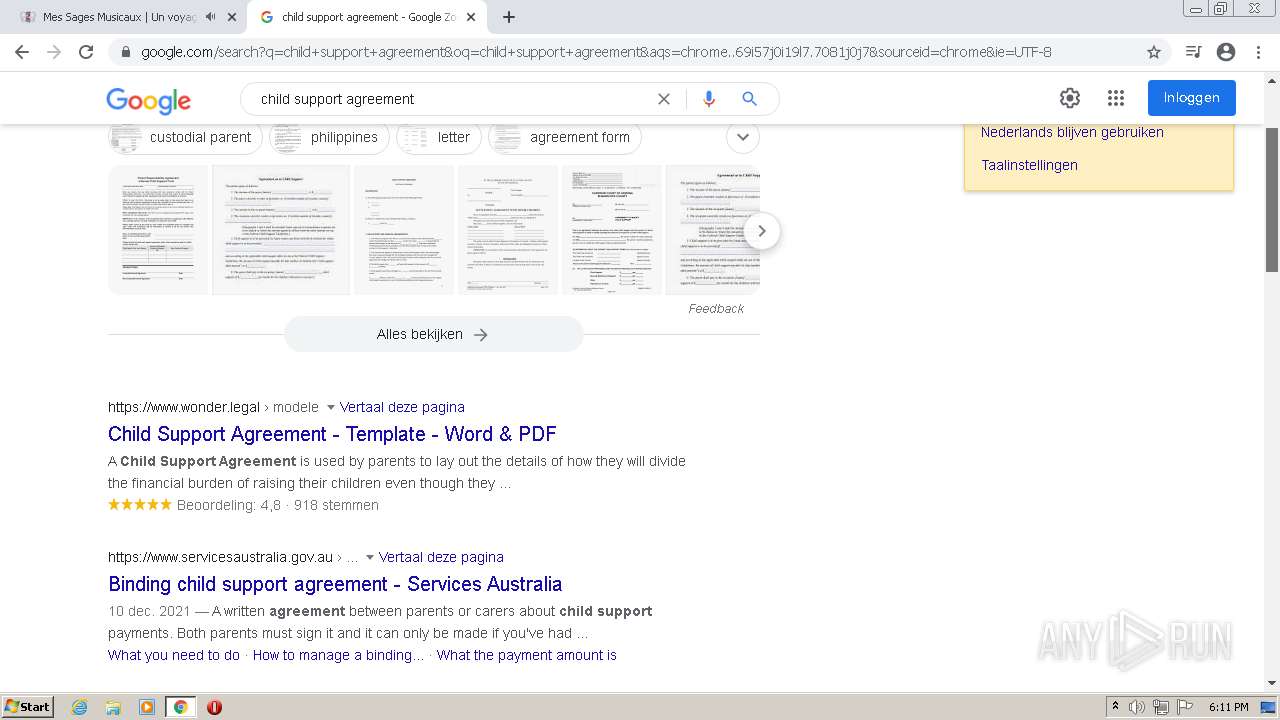The image size is (1280, 720).
Task: Open a new browser tab
Action: tap(509, 17)
